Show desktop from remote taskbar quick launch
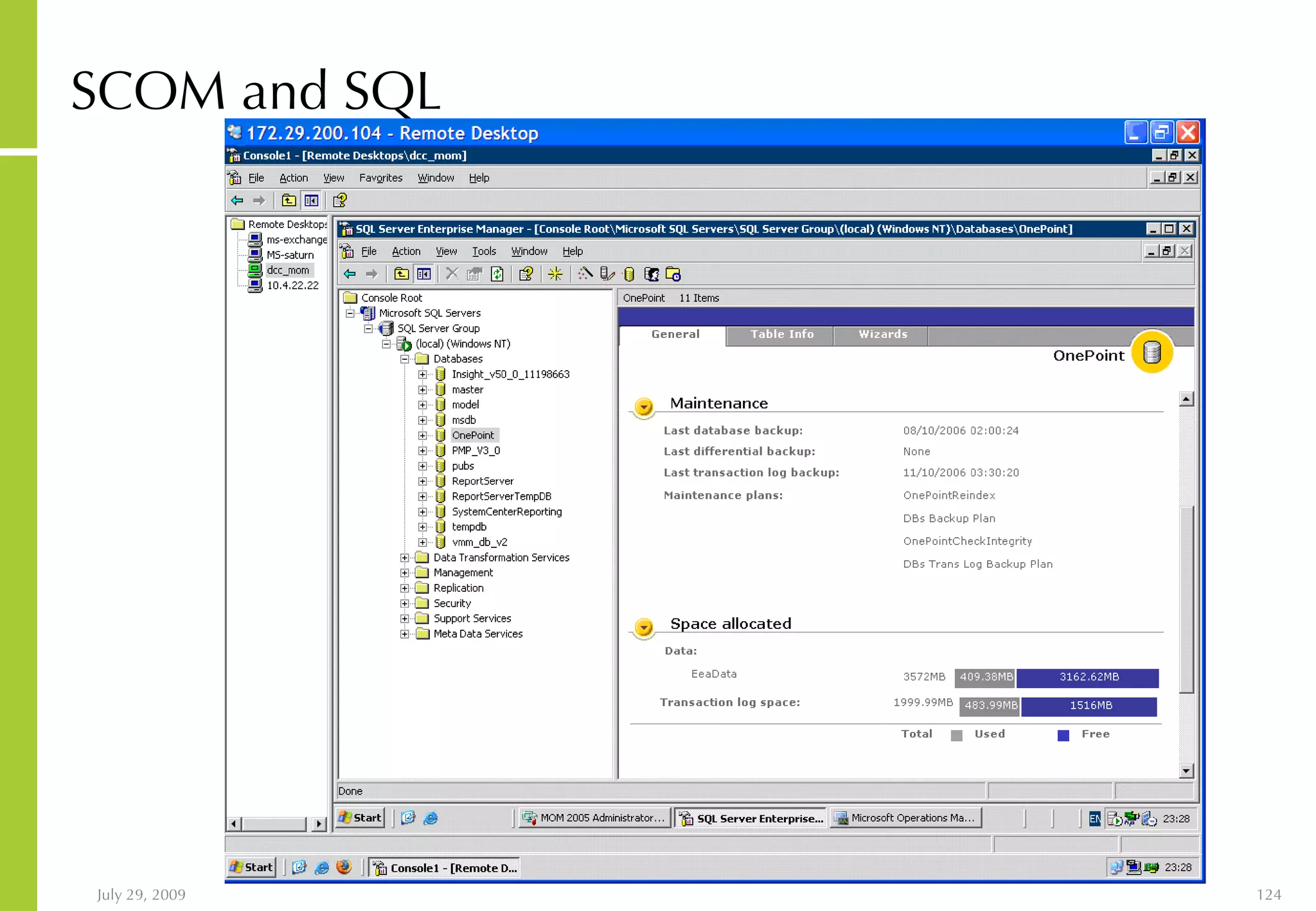The width and height of the screenshot is (1316, 911). [408, 818]
